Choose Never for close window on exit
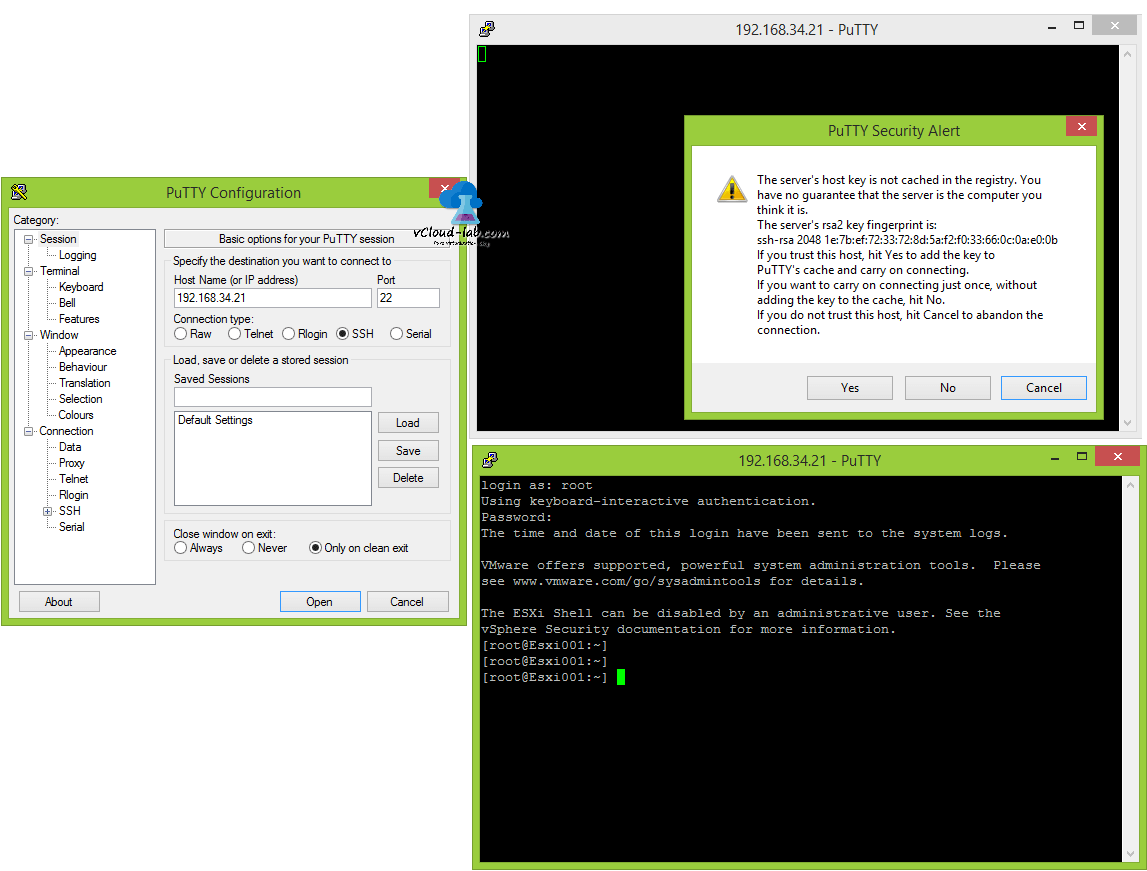 point(247,547)
